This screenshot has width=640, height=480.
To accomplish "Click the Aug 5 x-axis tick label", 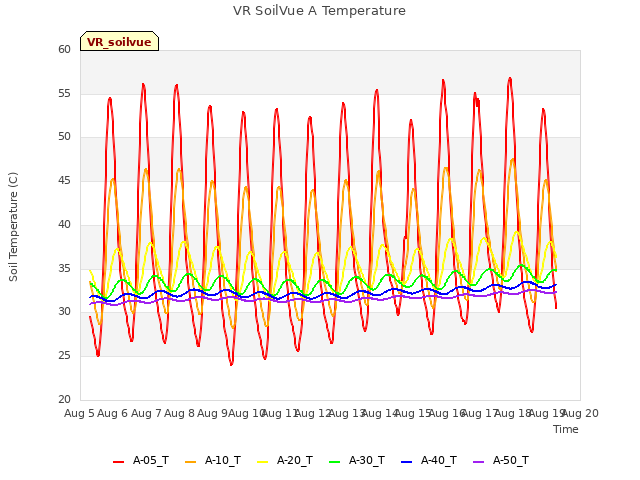I will [x=79, y=413].
